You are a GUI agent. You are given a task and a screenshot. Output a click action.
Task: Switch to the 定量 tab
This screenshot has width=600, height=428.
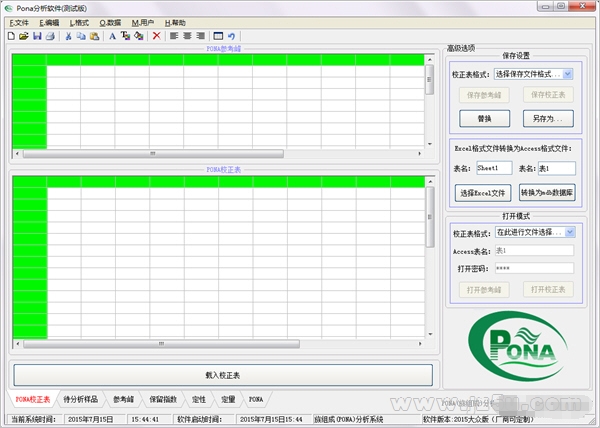tap(228, 400)
